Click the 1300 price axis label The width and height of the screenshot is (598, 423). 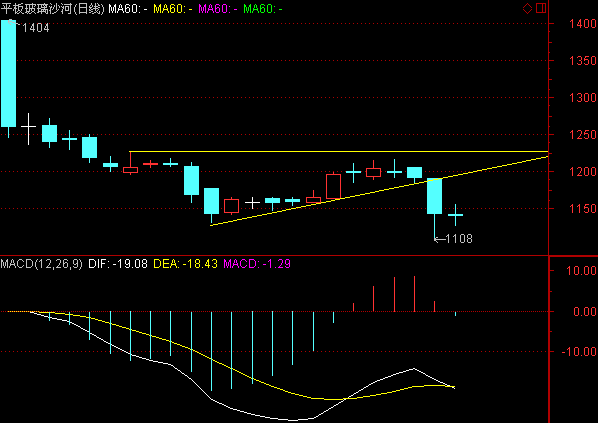tap(583, 98)
